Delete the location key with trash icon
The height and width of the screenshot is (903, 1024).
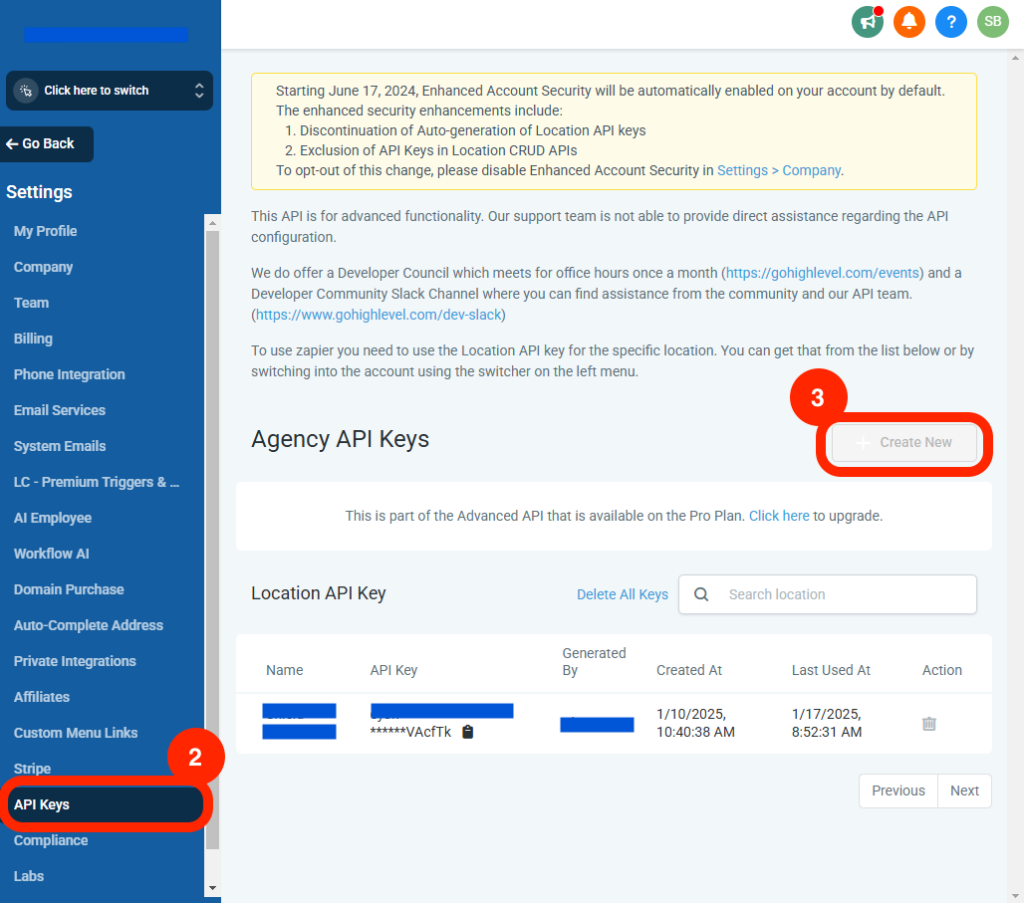click(x=929, y=723)
